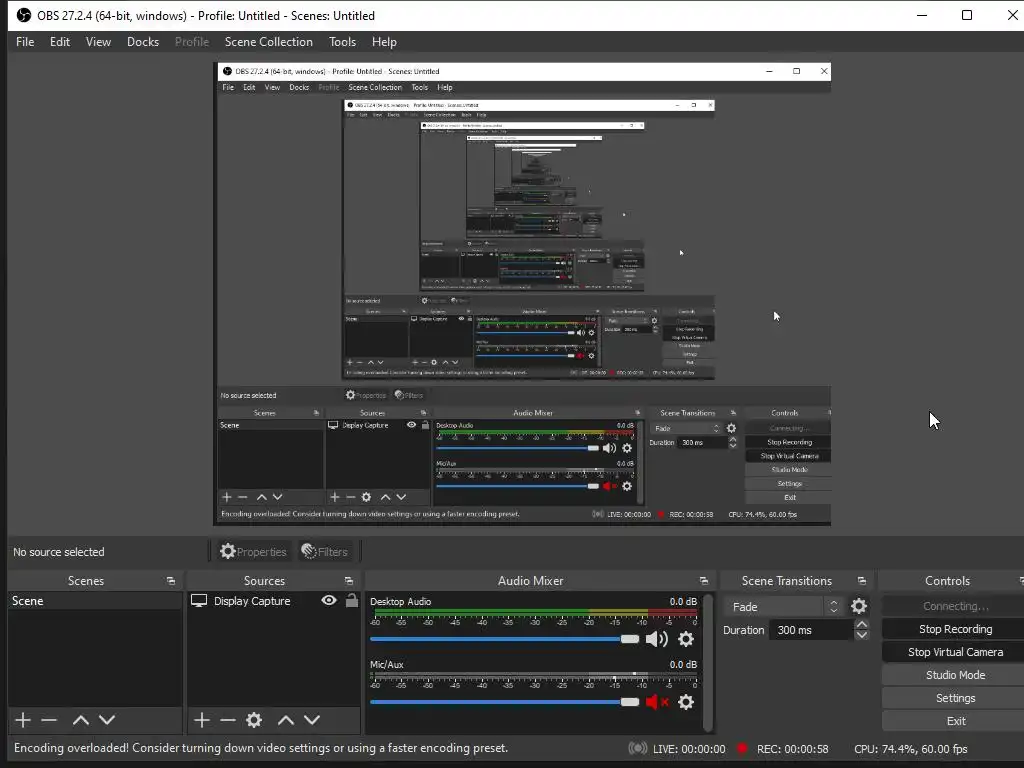Click the Mic/Aux '0.0 dB' value

683,665
